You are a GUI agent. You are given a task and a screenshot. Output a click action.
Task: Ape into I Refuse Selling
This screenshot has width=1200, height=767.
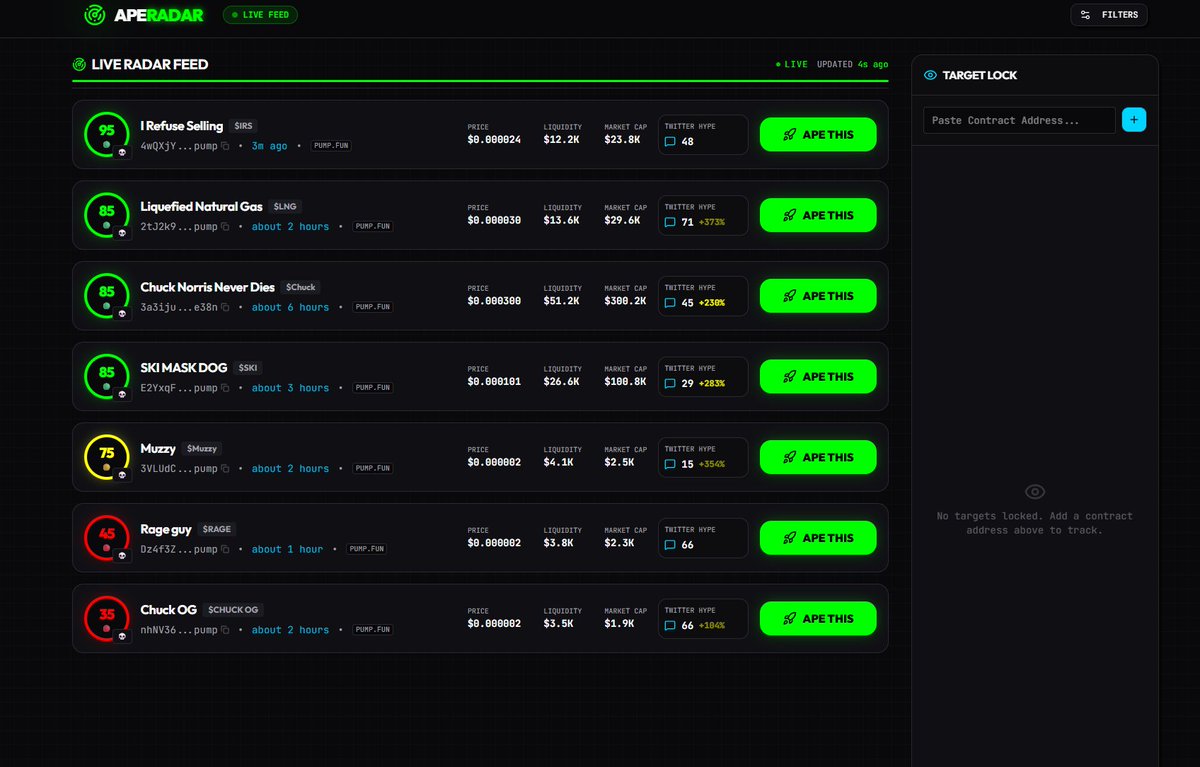[818, 134]
